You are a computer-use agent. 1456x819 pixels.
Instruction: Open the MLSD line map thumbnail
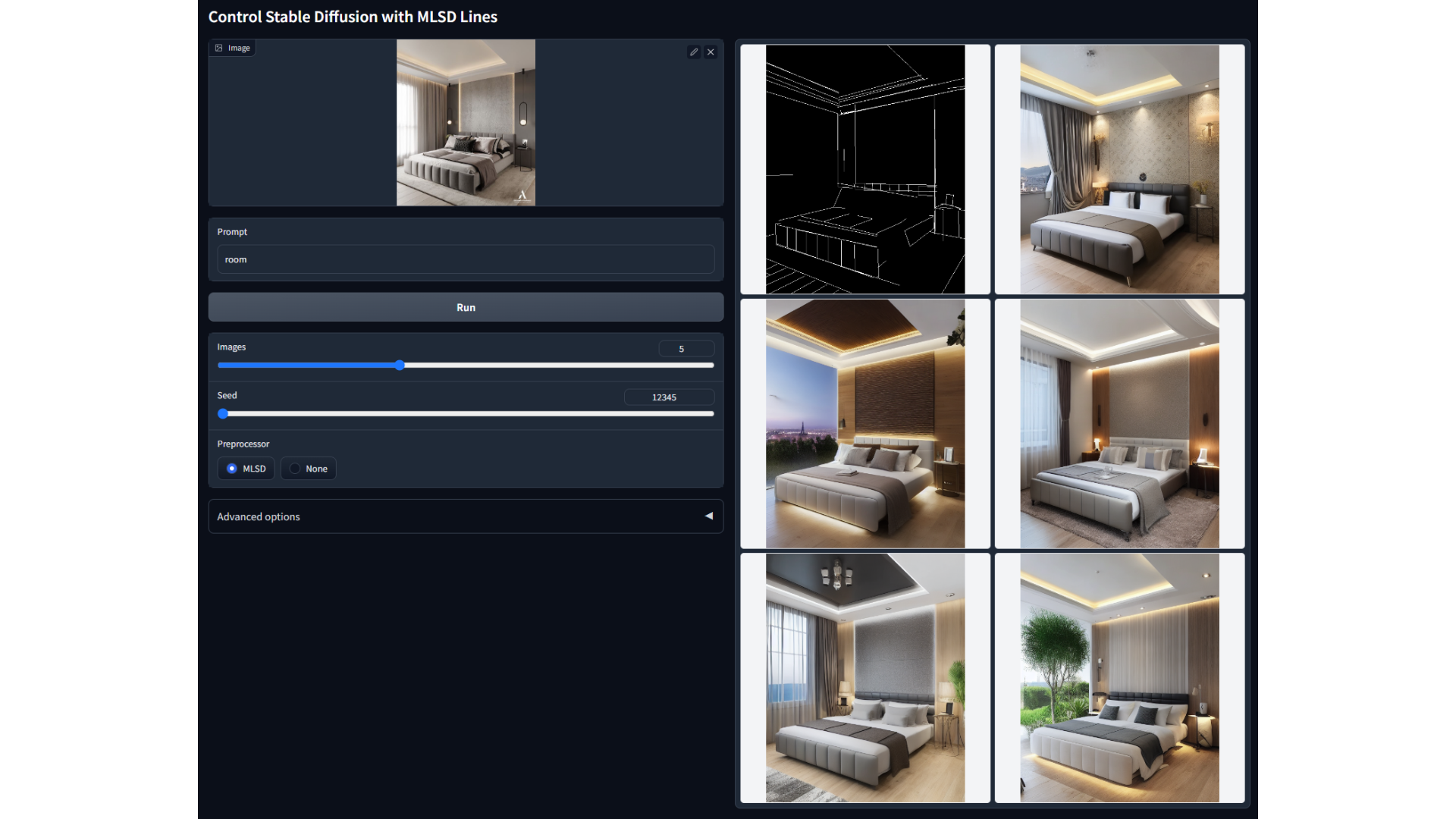coord(864,169)
